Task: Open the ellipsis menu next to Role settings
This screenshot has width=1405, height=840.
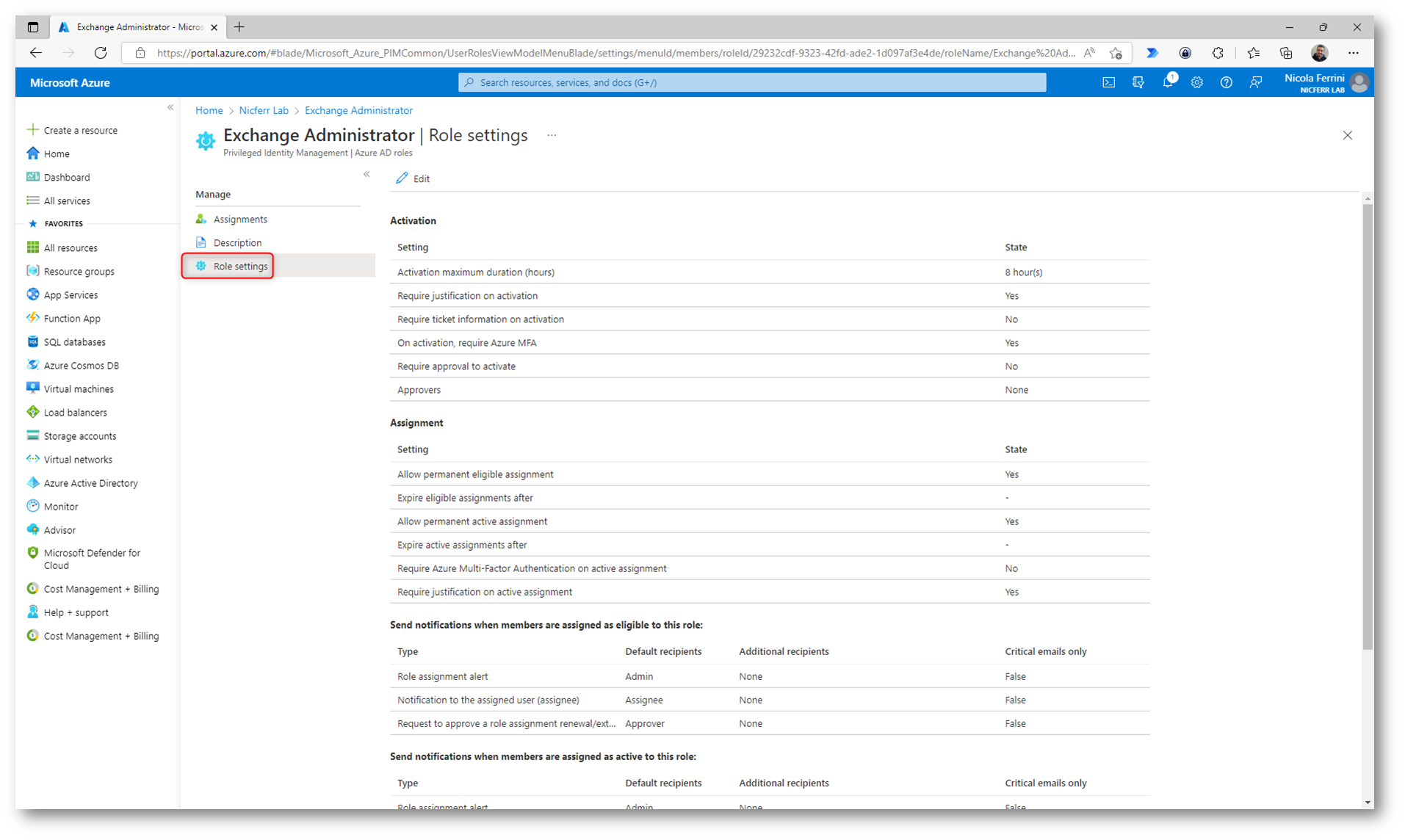Action: (x=552, y=135)
